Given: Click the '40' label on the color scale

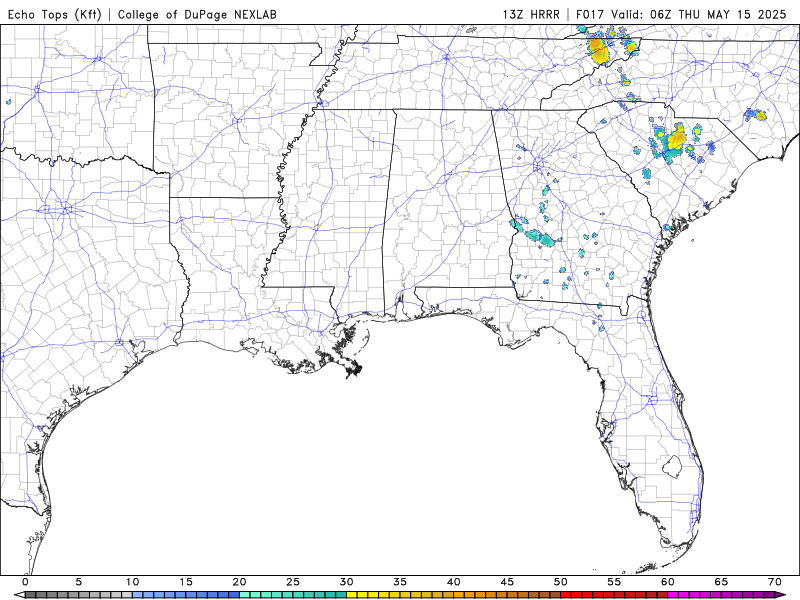Looking at the screenshot, I should 454,582.
